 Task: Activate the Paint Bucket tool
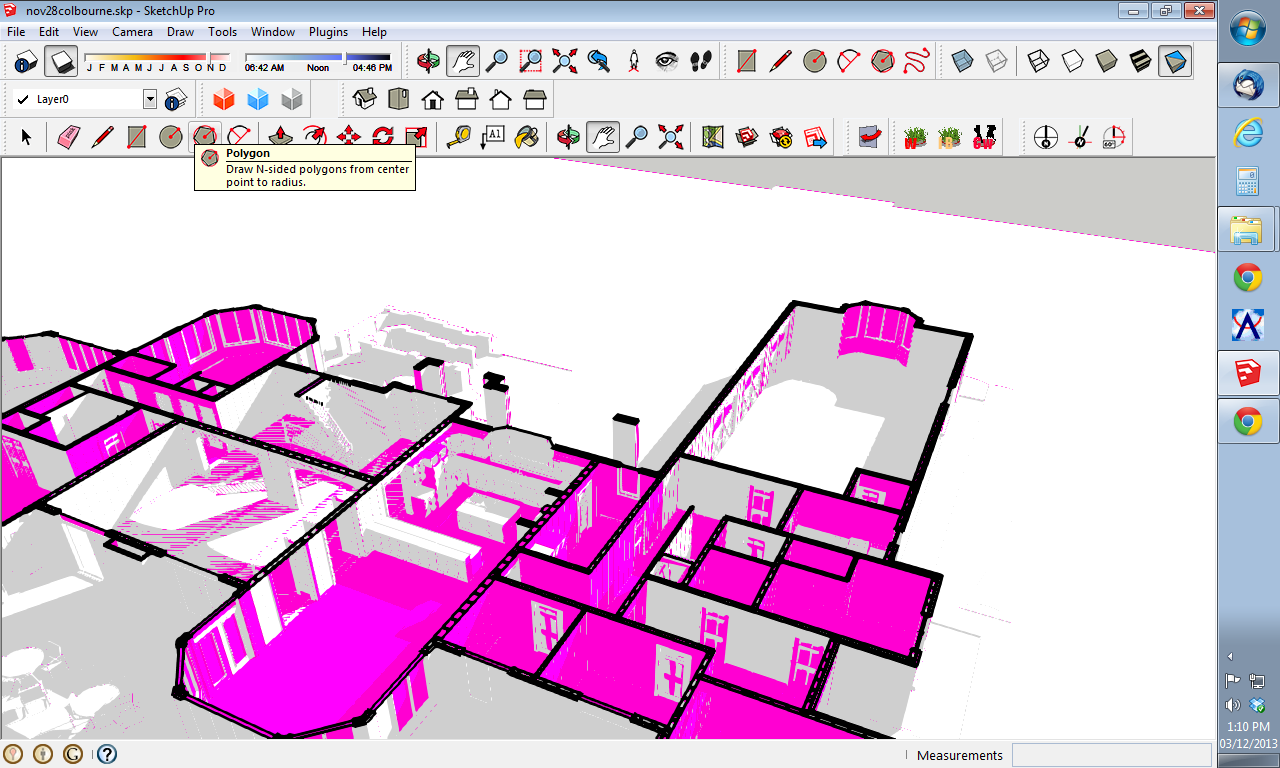click(526, 137)
